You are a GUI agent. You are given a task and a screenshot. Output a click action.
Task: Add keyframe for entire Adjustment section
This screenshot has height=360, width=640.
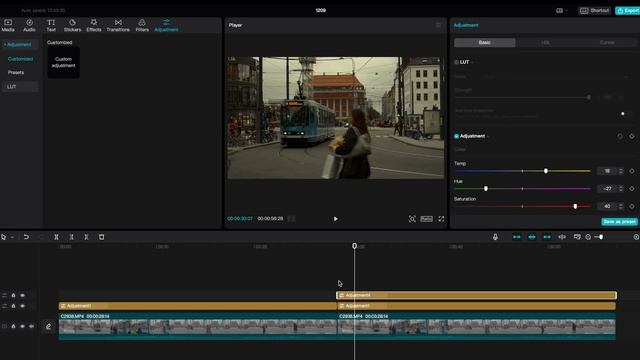coord(632,136)
